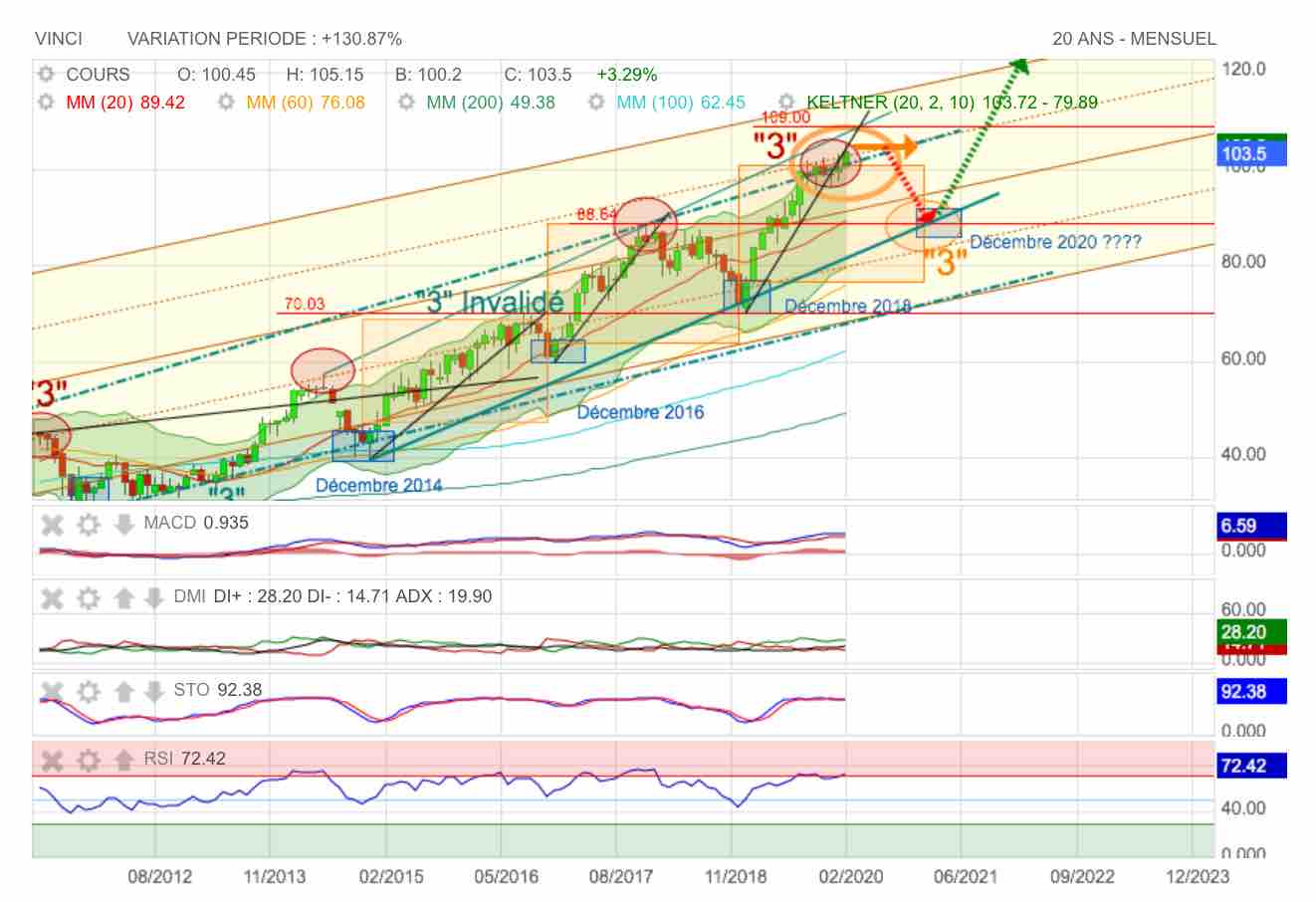Click the 70.03 red level label
Screen dimensions: 1316x902
305,304
